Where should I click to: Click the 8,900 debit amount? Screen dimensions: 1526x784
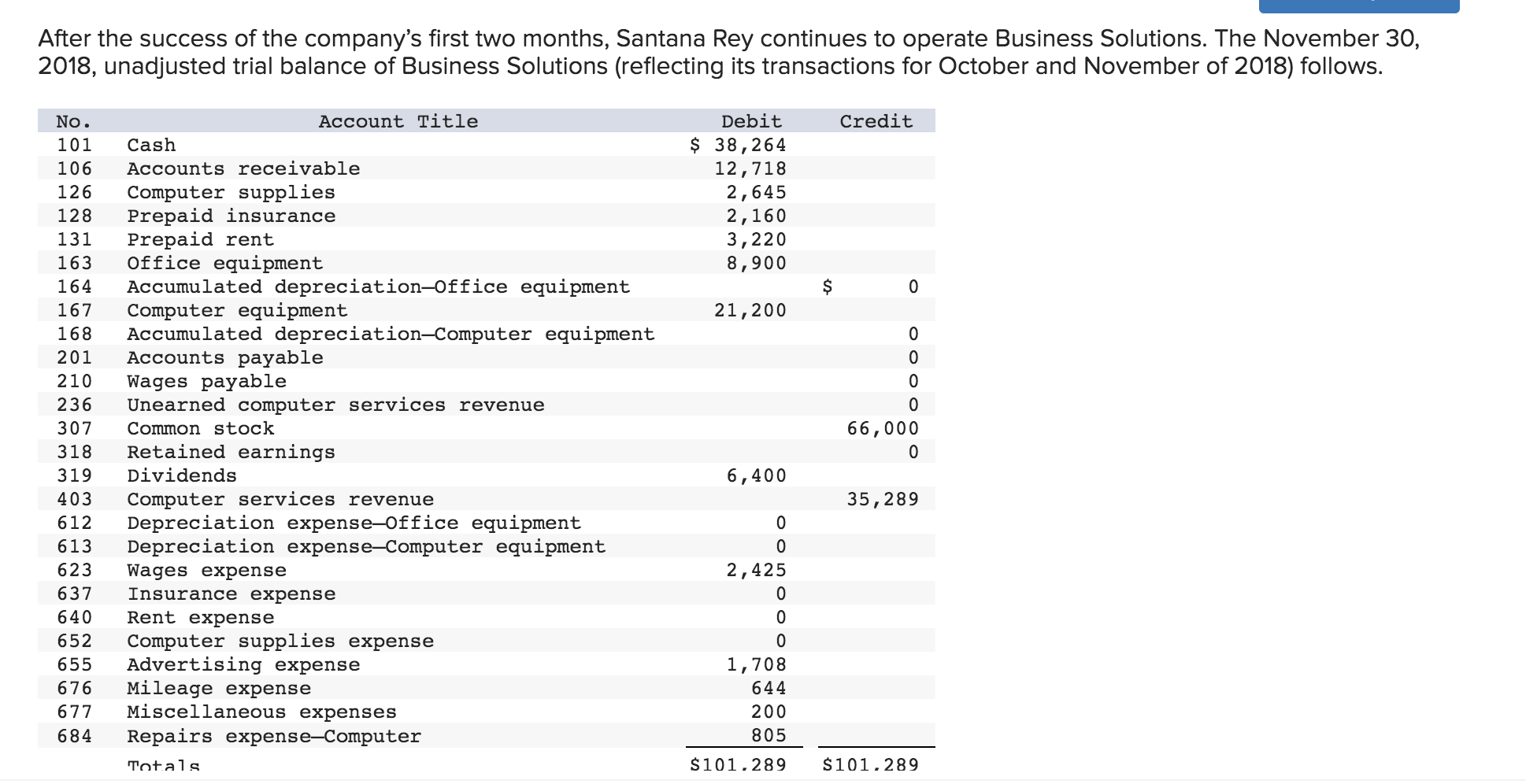tap(756, 263)
